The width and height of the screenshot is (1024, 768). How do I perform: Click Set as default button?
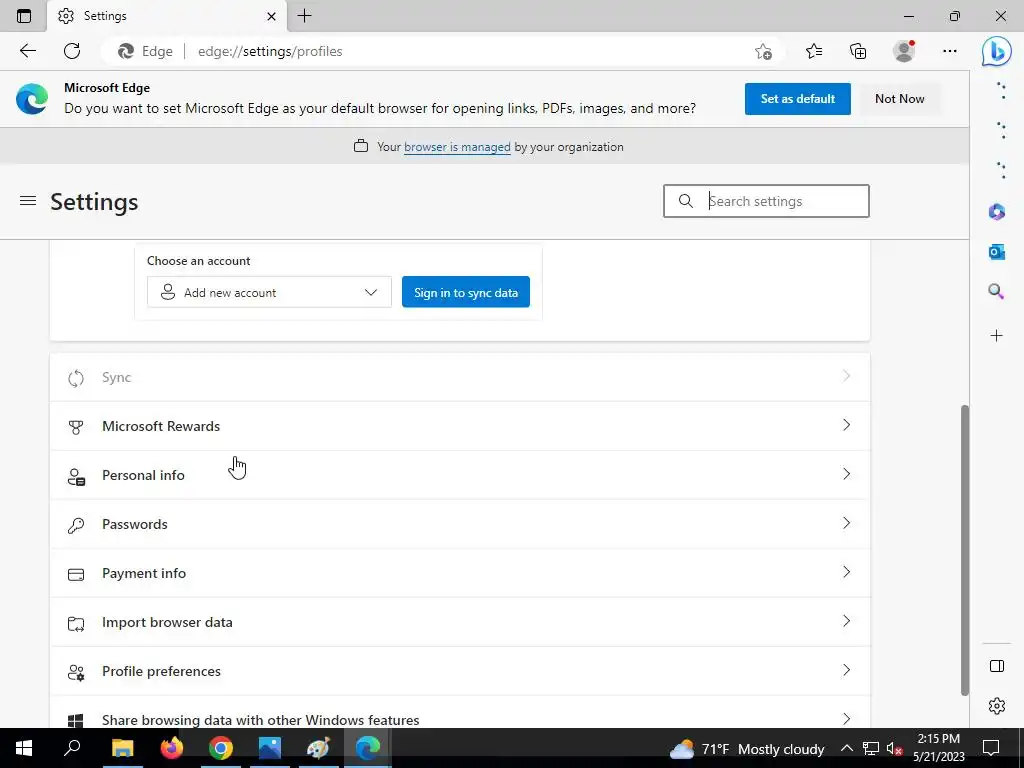[x=797, y=99]
